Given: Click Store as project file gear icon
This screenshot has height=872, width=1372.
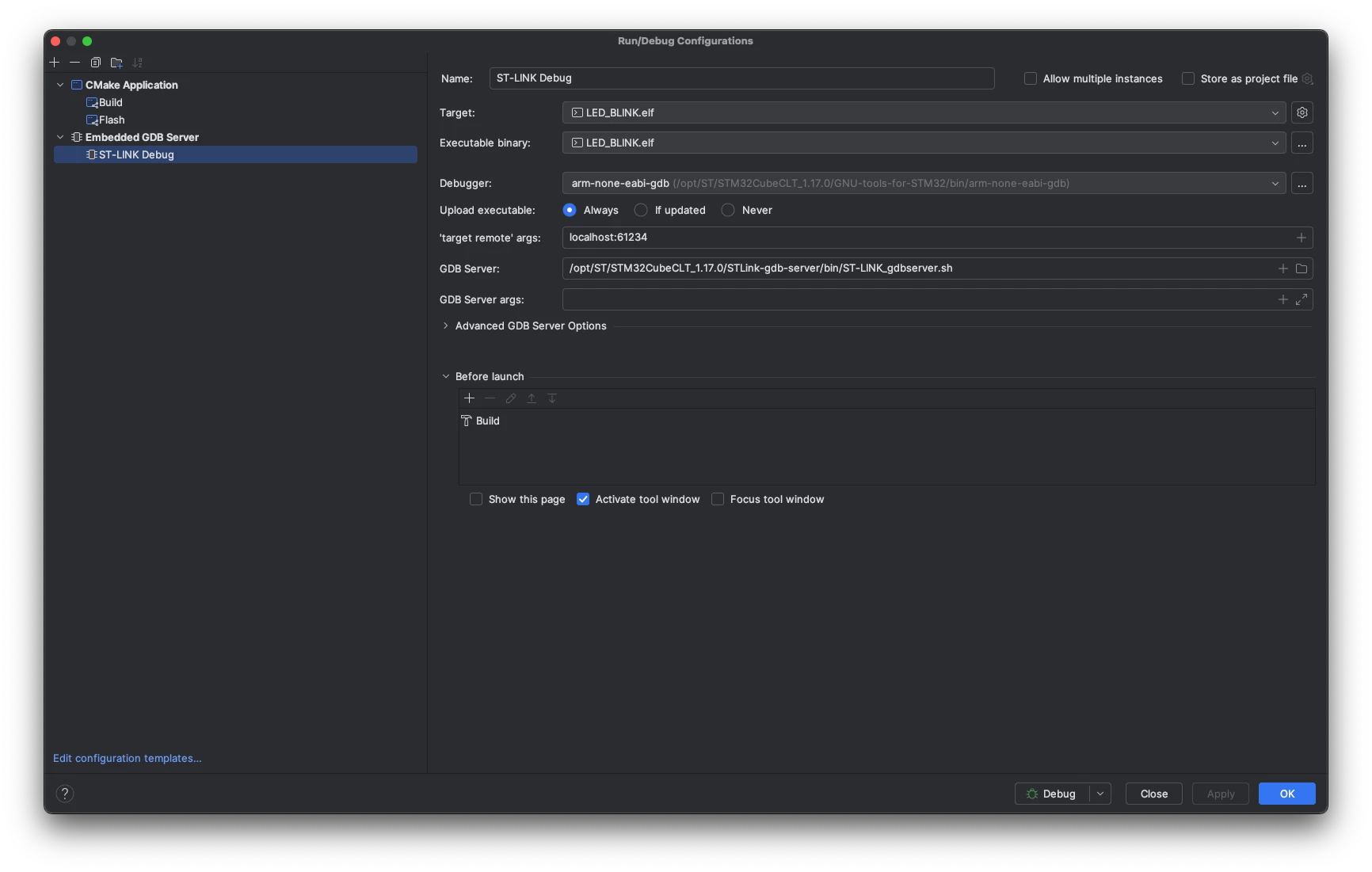Looking at the screenshot, I should click(1307, 78).
